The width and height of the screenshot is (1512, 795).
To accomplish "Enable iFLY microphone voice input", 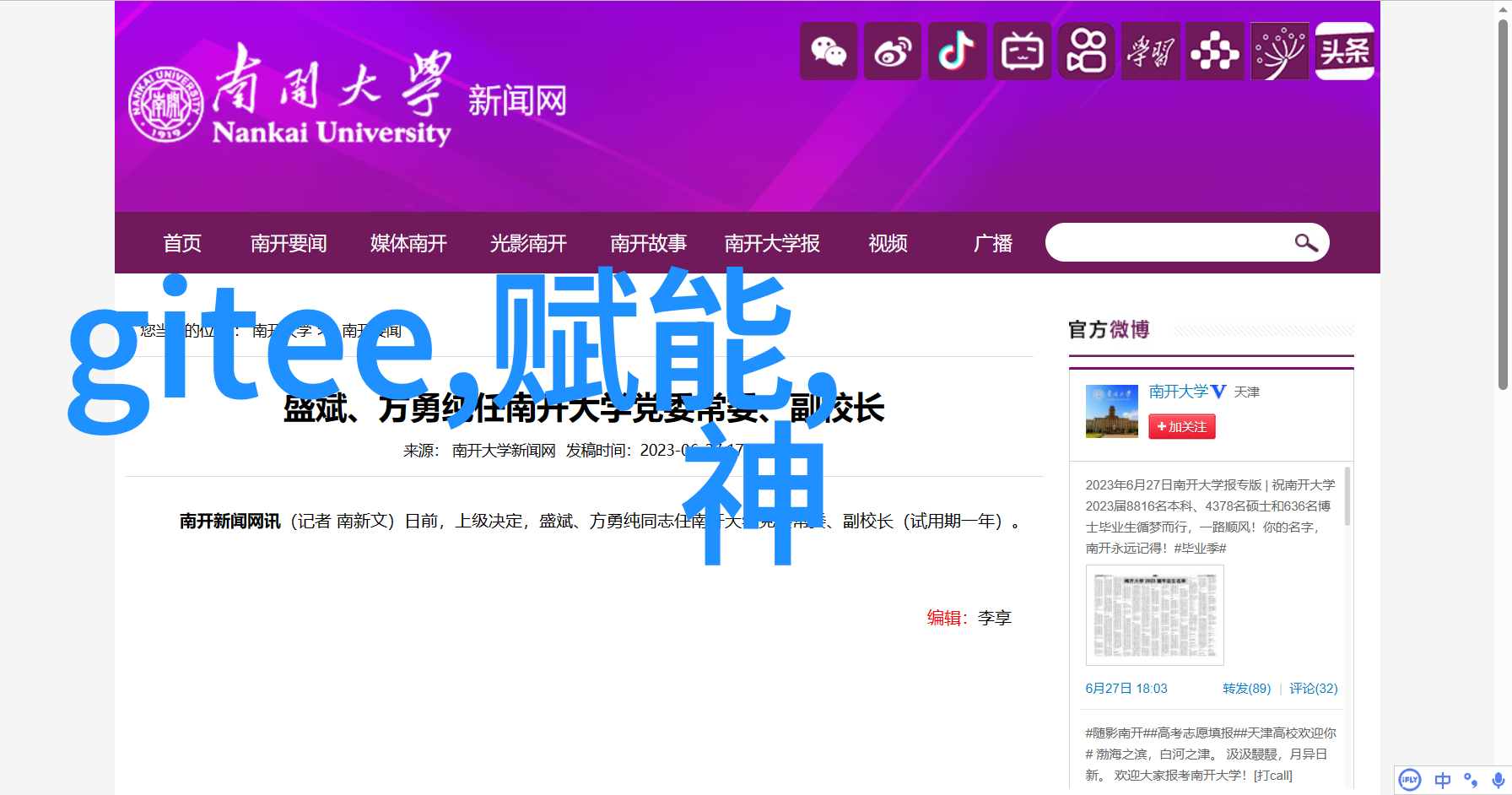I will (1498, 780).
